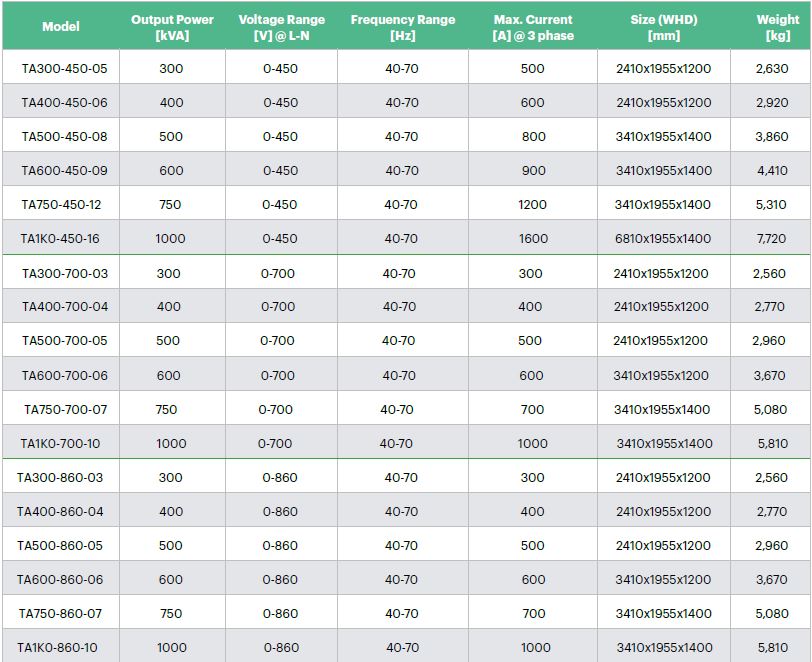Viewport: 812px width, 662px height.
Task: Click the Frequency Range [Hz] header
Action: pyautogui.click(x=402, y=27)
